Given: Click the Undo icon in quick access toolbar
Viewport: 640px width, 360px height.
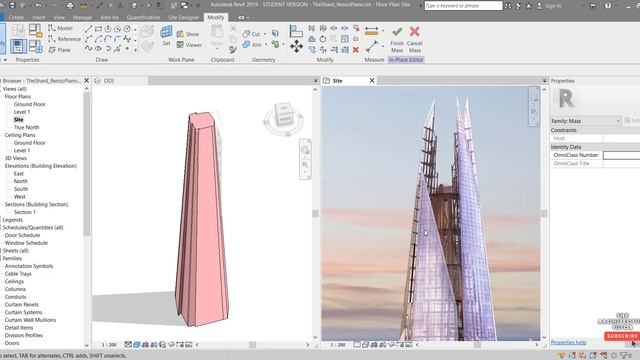Looking at the screenshot, I should (38, 6).
